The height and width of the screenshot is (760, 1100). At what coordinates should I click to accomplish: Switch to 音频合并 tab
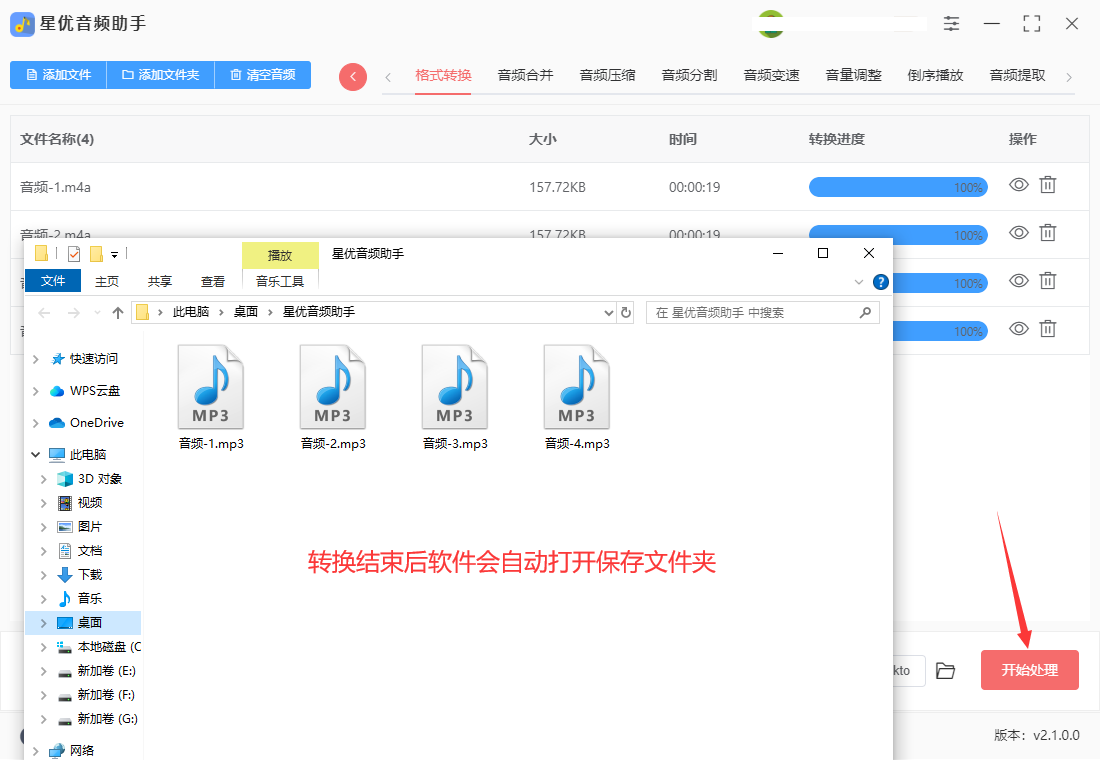(525, 75)
